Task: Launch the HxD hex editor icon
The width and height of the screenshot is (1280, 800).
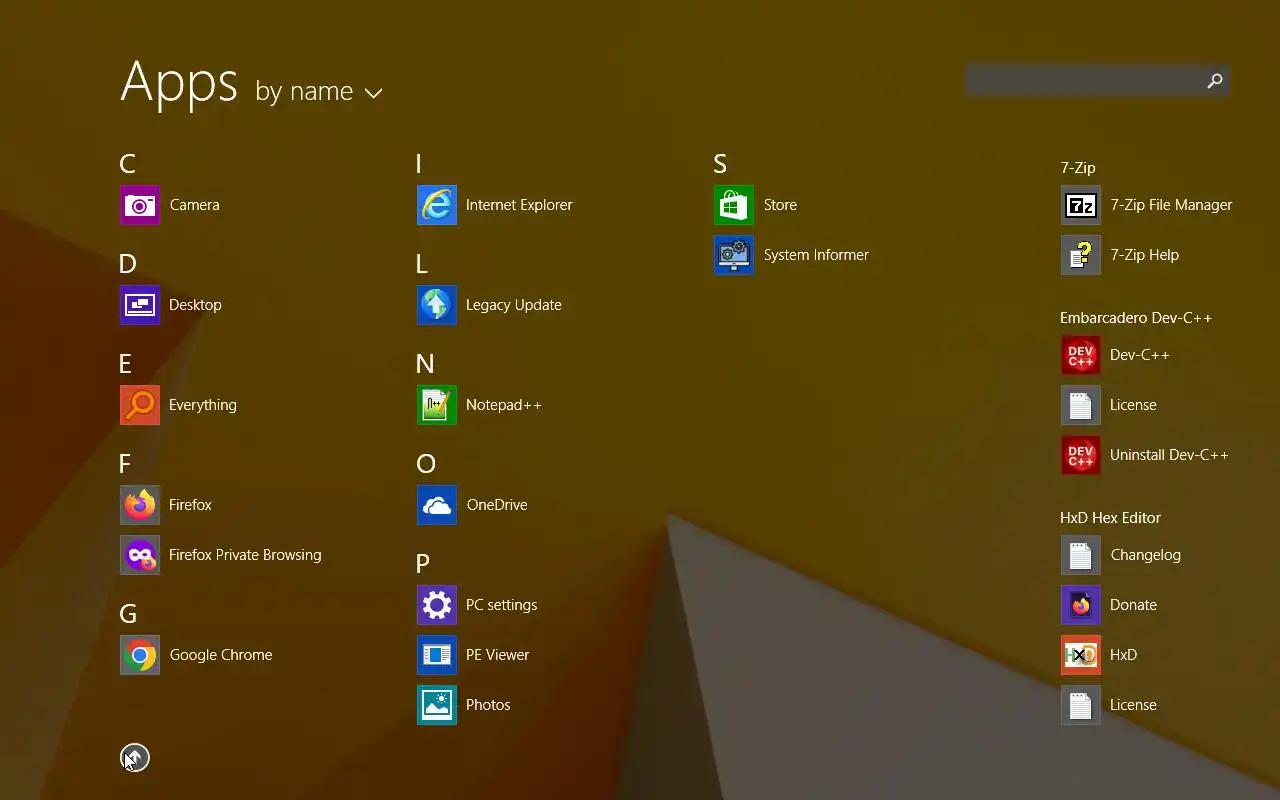Action: tap(1081, 655)
